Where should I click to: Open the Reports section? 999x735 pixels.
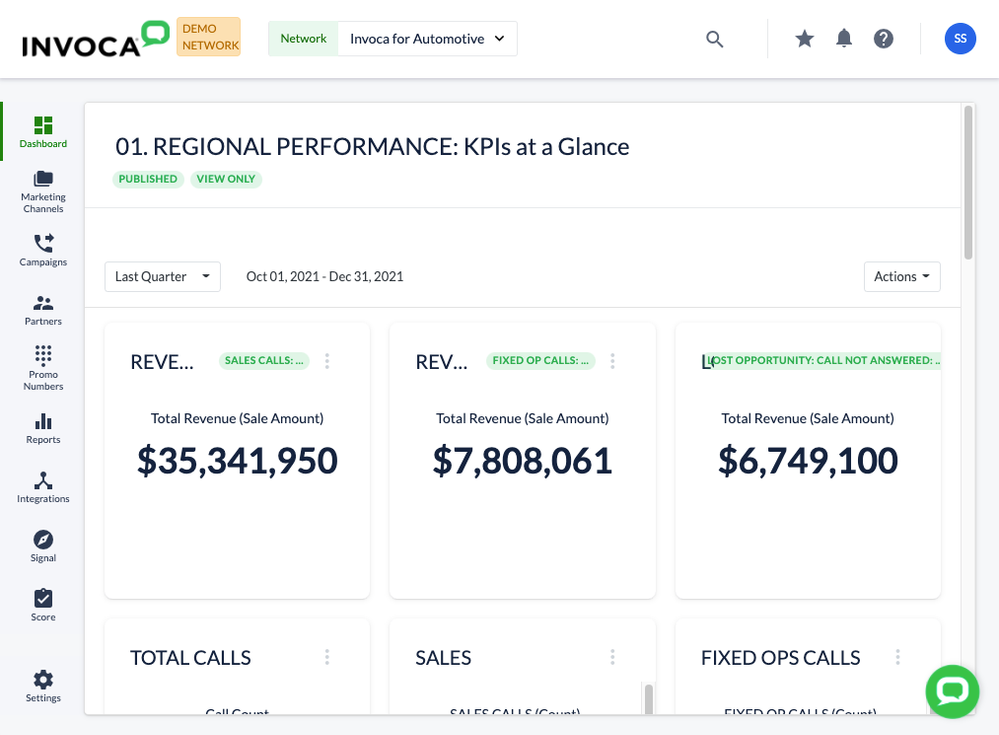click(43, 428)
